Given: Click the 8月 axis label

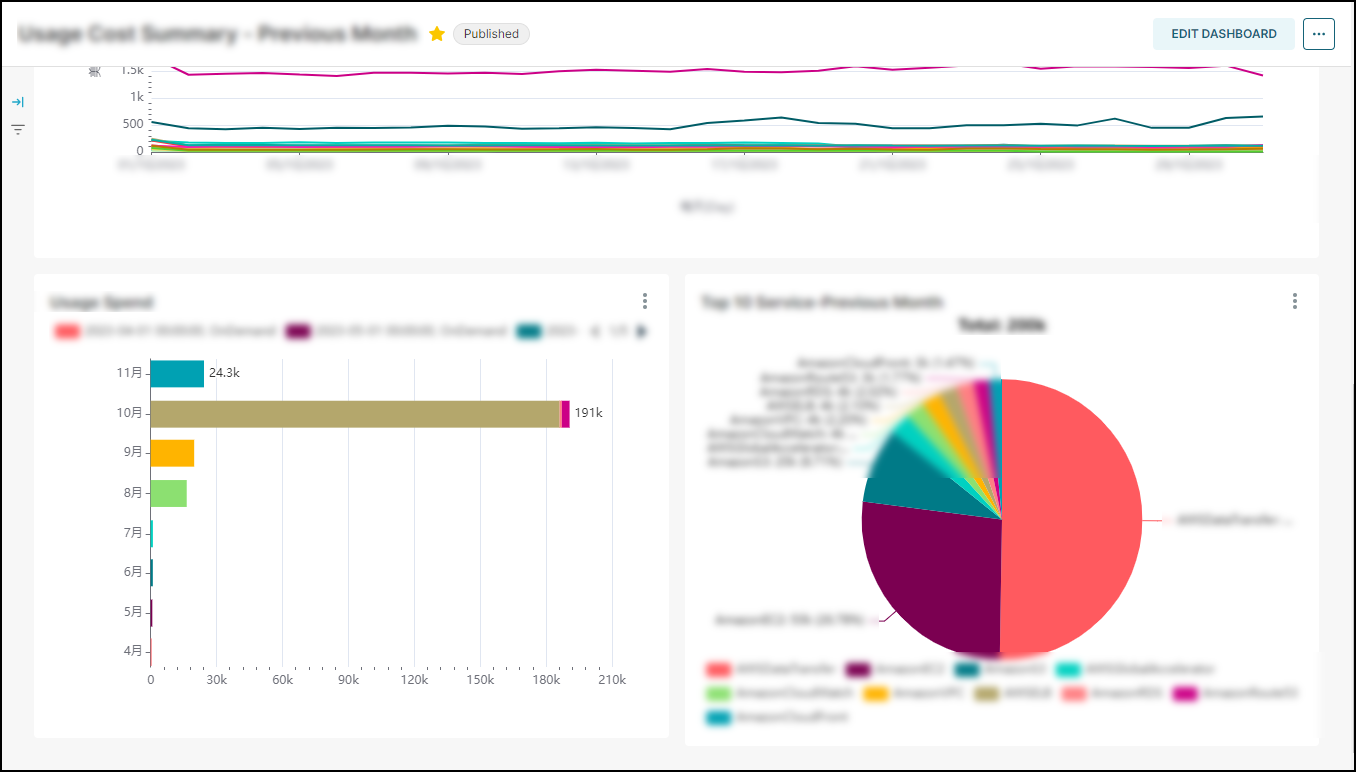Looking at the screenshot, I should [133, 493].
